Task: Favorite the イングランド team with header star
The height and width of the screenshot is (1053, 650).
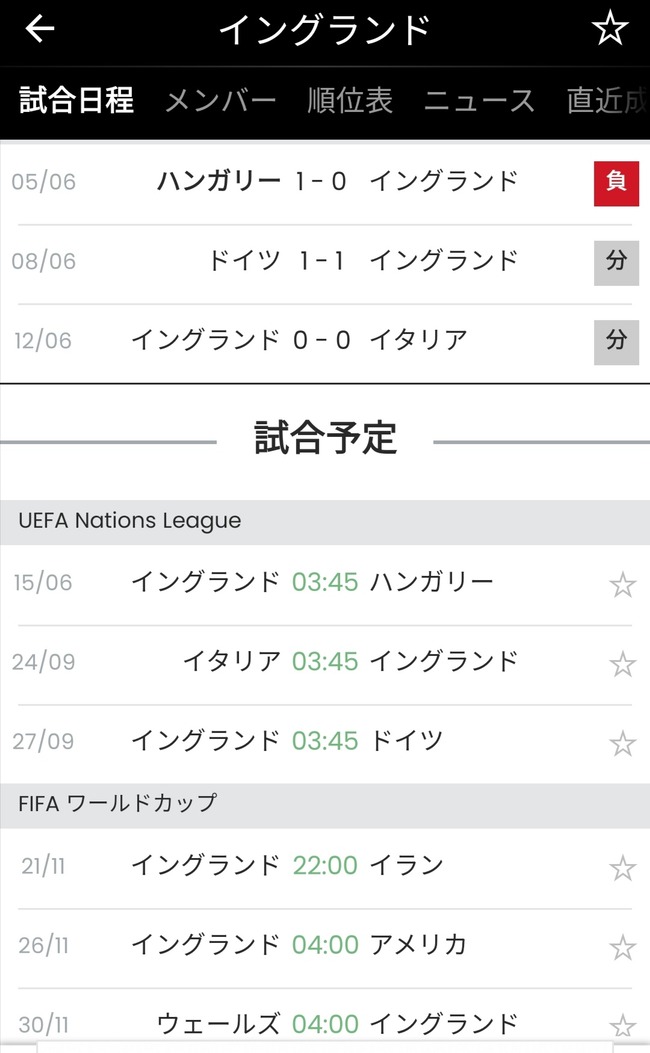Action: pos(609,29)
